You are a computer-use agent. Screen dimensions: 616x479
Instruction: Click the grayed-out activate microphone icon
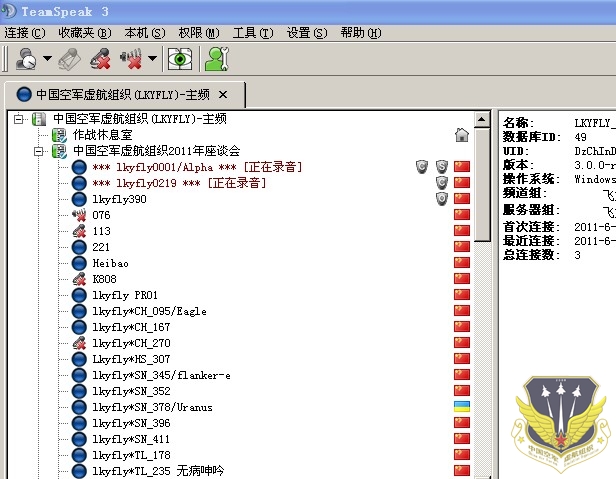click(70, 59)
